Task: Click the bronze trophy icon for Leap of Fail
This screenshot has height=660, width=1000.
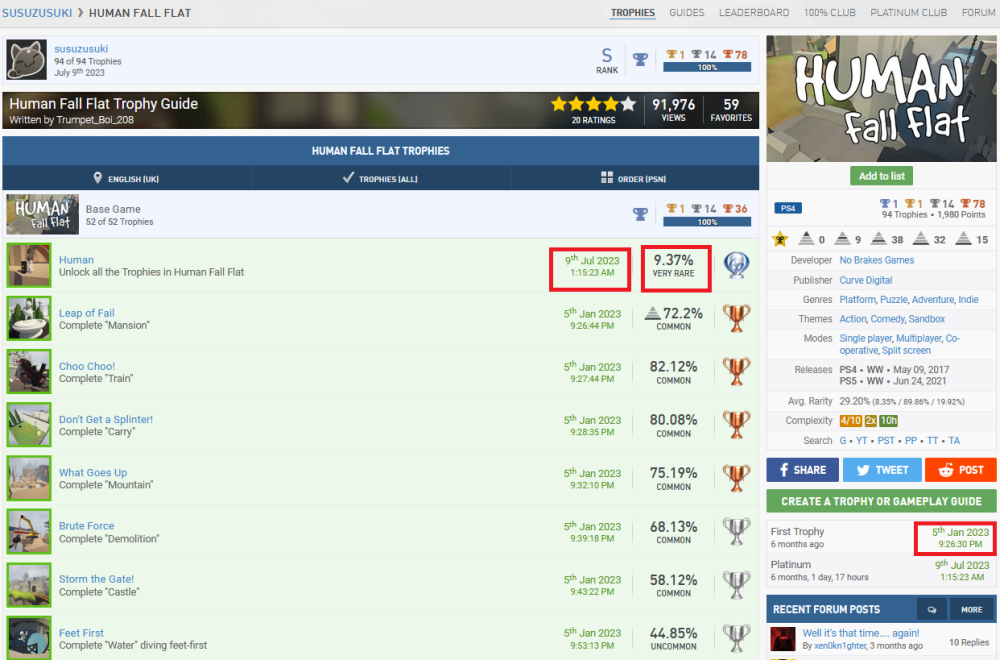Action: [736, 319]
